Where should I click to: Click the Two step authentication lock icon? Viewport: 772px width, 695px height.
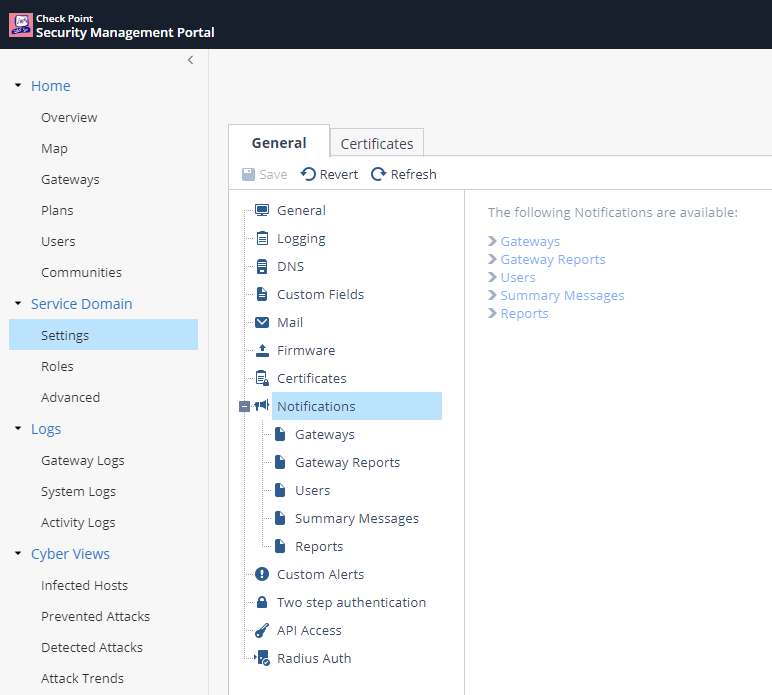pyautogui.click(x=262, y=603)
